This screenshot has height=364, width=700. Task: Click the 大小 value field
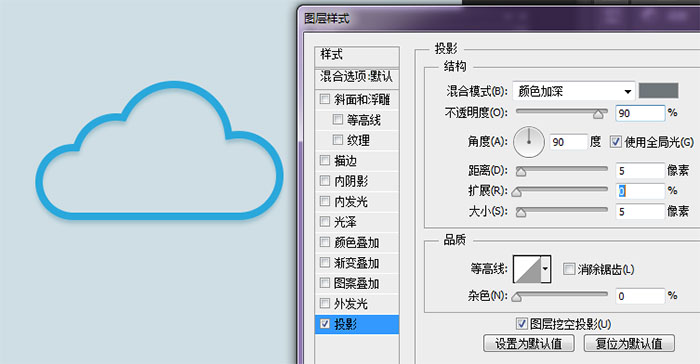[640, 212]
